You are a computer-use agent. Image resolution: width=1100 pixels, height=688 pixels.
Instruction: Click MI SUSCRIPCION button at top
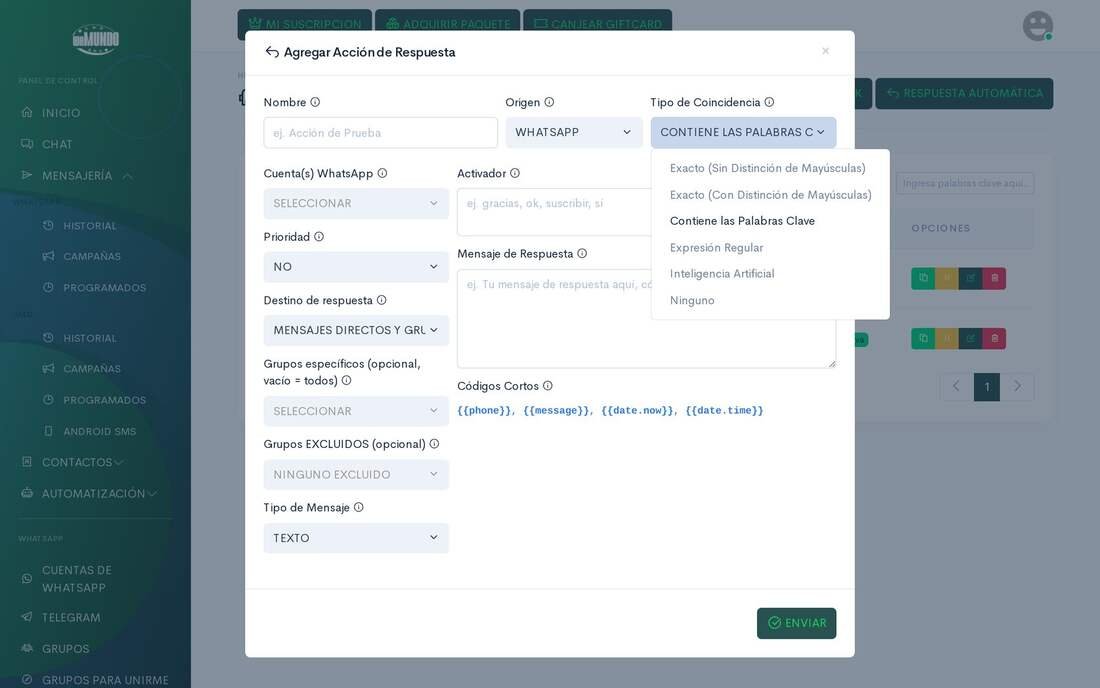[304, 24]
